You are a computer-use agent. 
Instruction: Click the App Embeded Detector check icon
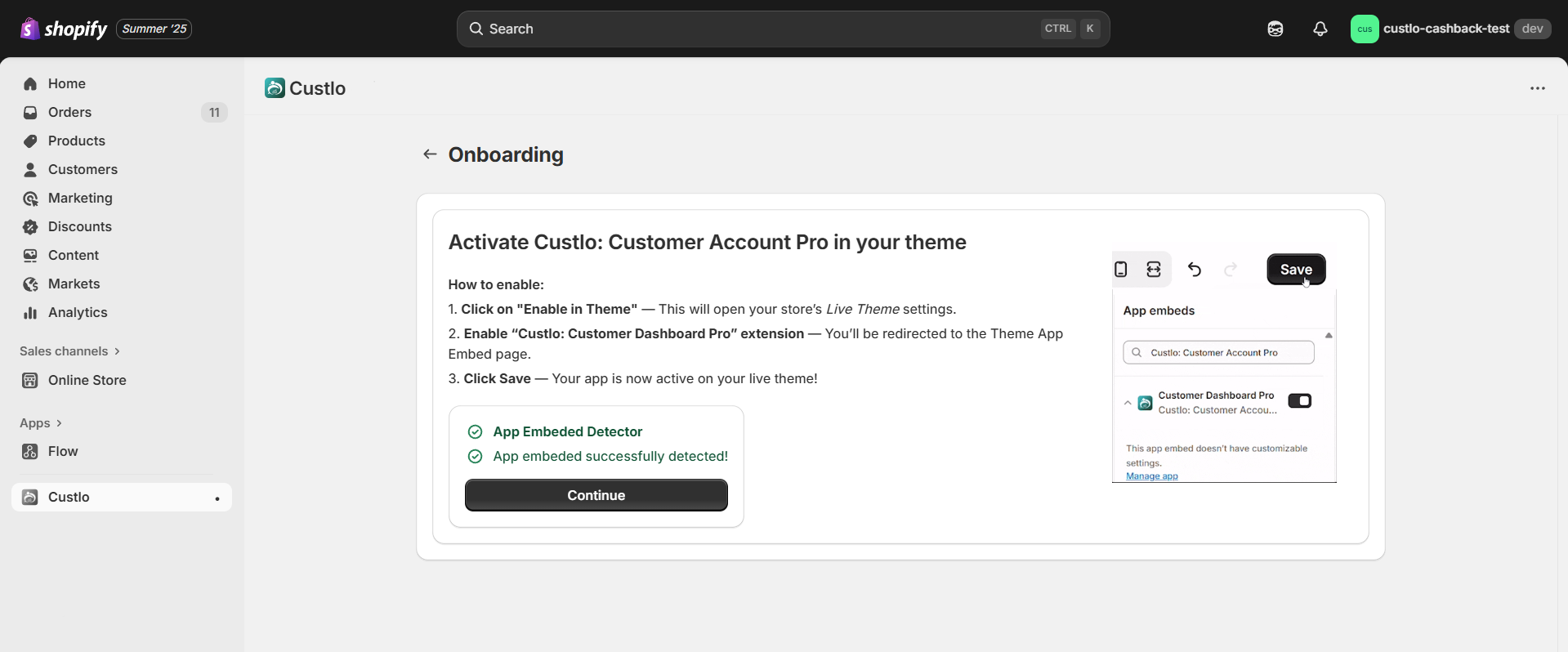point(475,431)
